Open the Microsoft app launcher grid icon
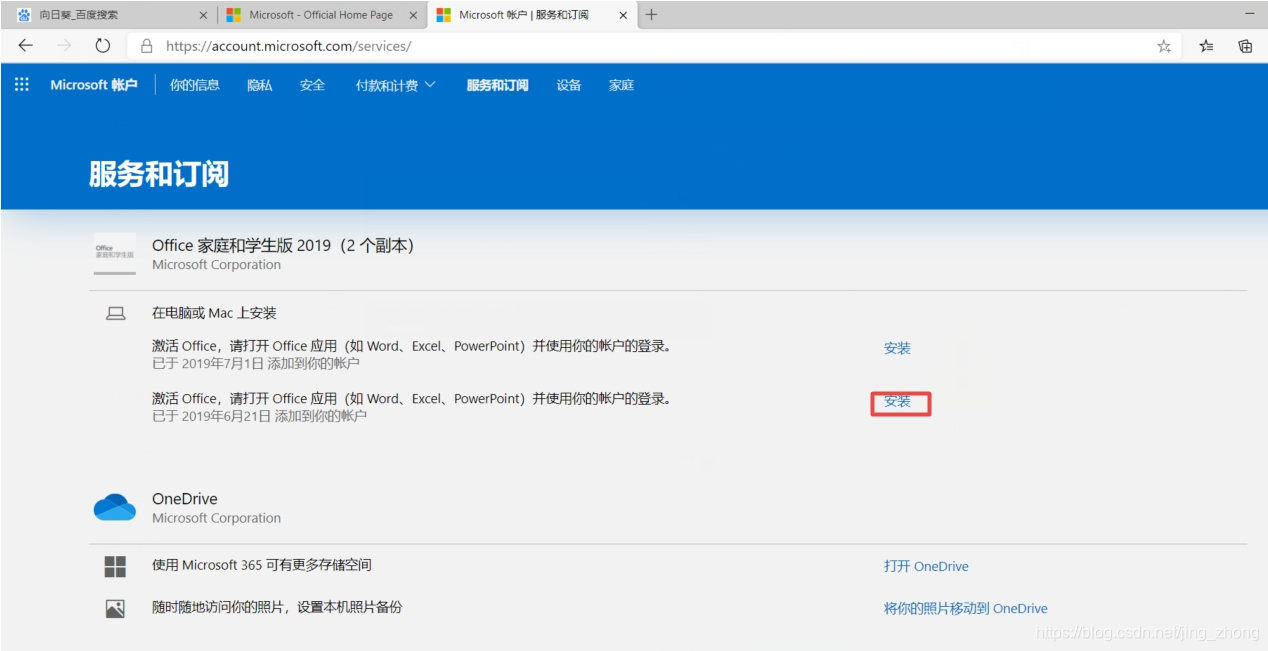1268x651 pixels. [x=22, y=85]
